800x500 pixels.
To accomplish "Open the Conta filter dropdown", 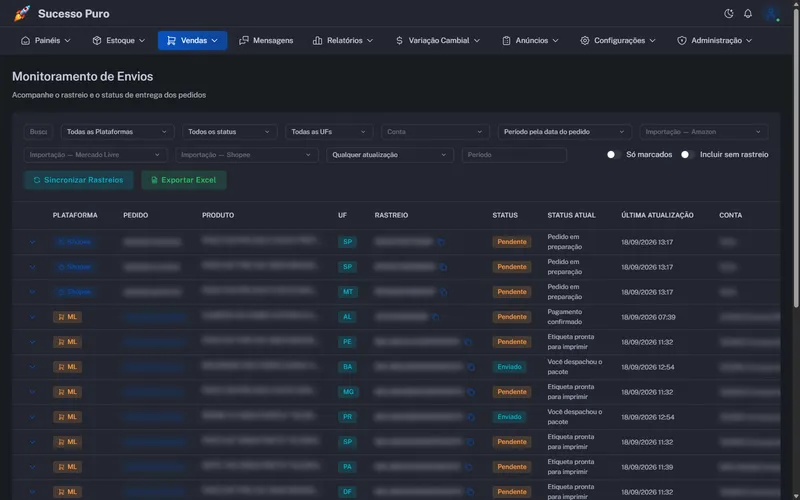I will (435, 132).
